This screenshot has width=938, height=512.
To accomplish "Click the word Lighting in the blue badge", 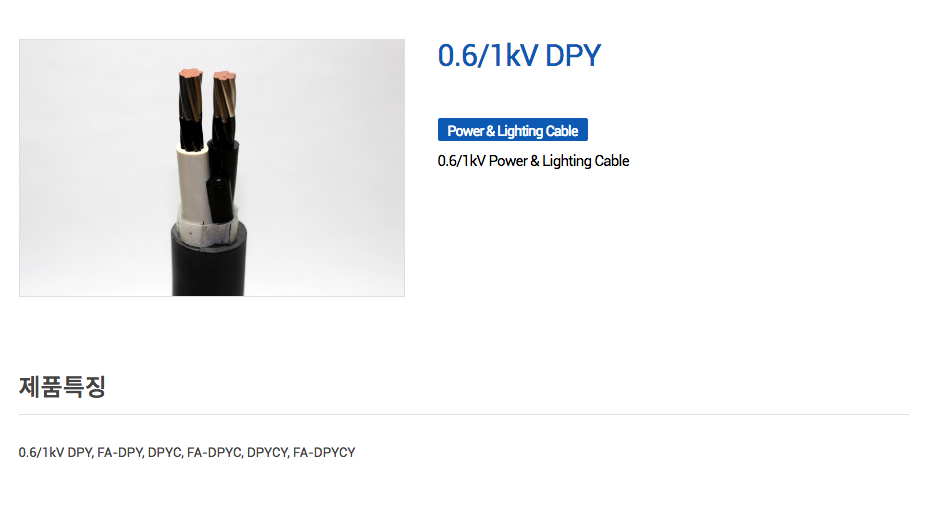I will tap(520, 130).
